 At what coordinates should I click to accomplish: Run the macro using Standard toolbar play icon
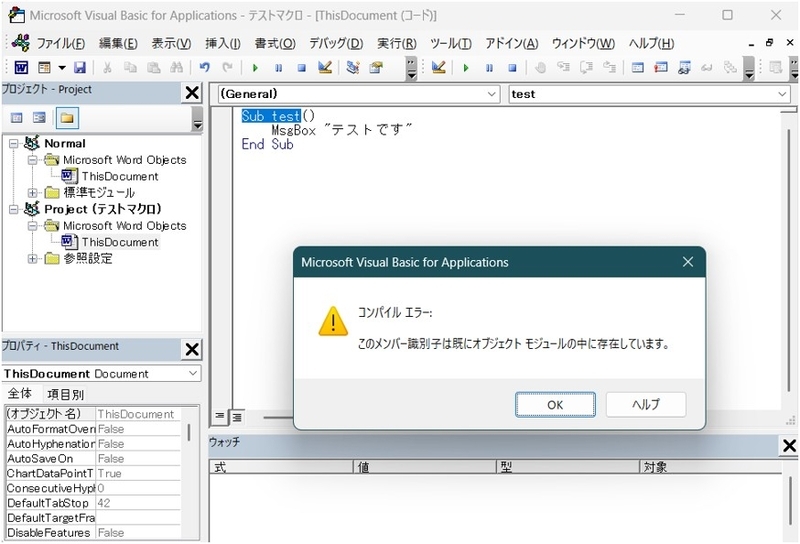(x=255, y=67)
